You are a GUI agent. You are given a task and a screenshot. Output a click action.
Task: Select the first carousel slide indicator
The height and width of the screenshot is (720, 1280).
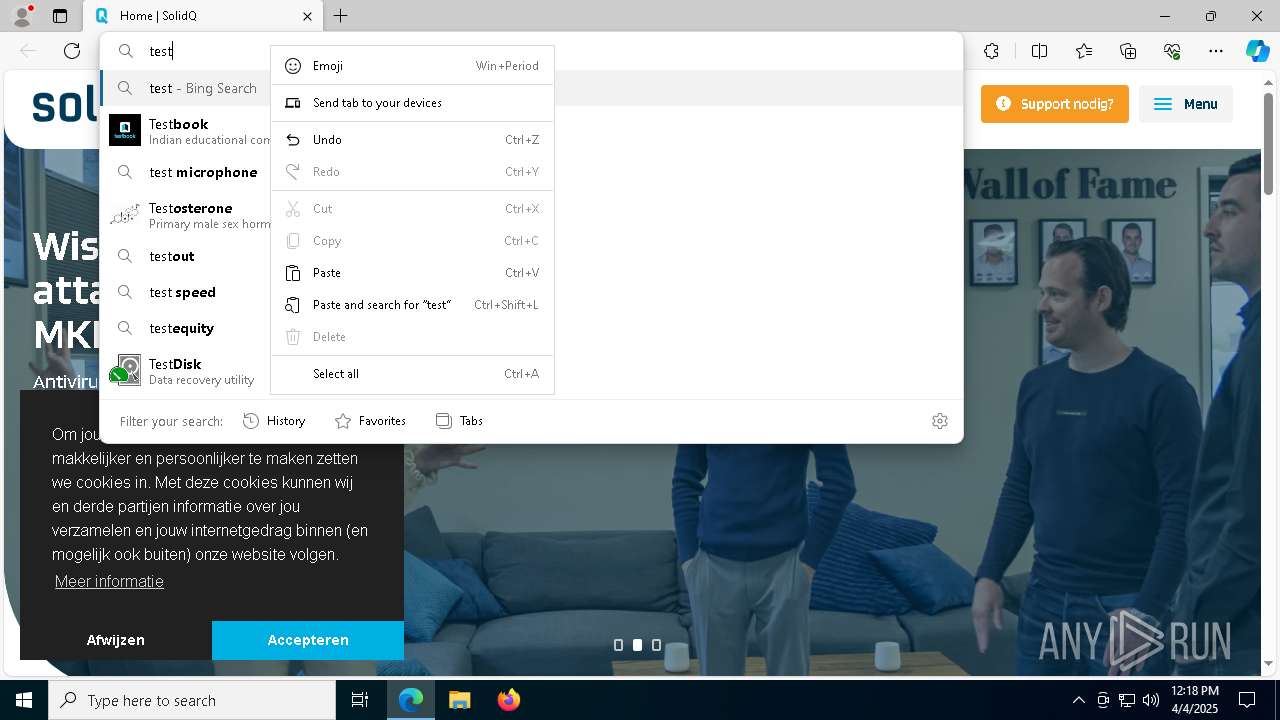click(618, 645)
